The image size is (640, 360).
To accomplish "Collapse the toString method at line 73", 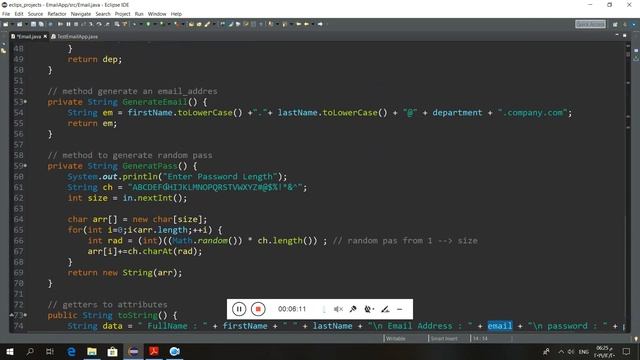I will (x=25, y=315).
